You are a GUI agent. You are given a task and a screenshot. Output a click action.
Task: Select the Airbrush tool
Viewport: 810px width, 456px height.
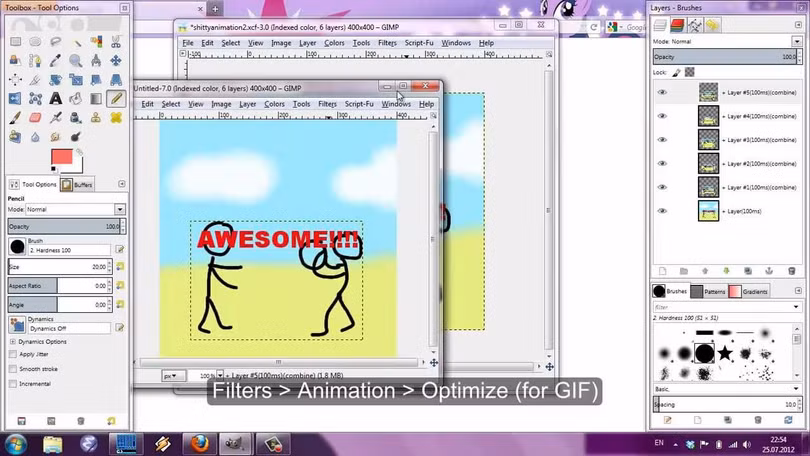point(55,118)
